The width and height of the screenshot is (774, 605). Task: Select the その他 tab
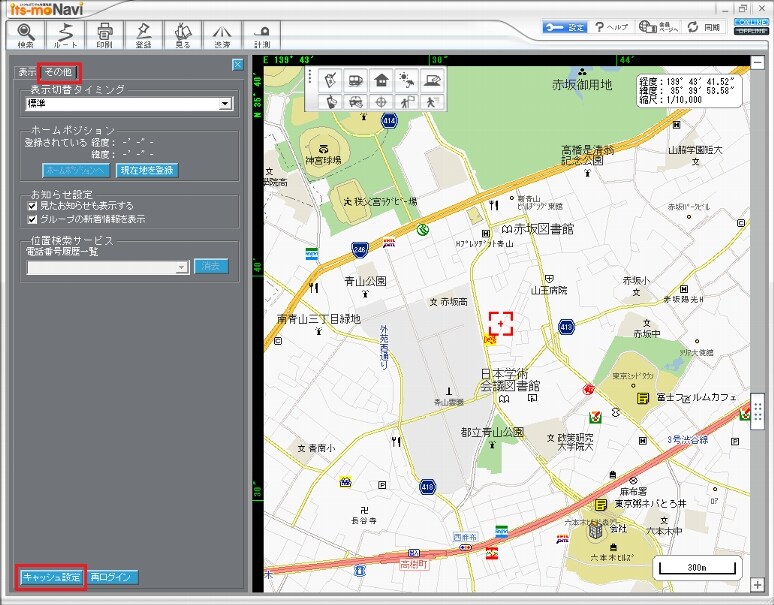58,72
